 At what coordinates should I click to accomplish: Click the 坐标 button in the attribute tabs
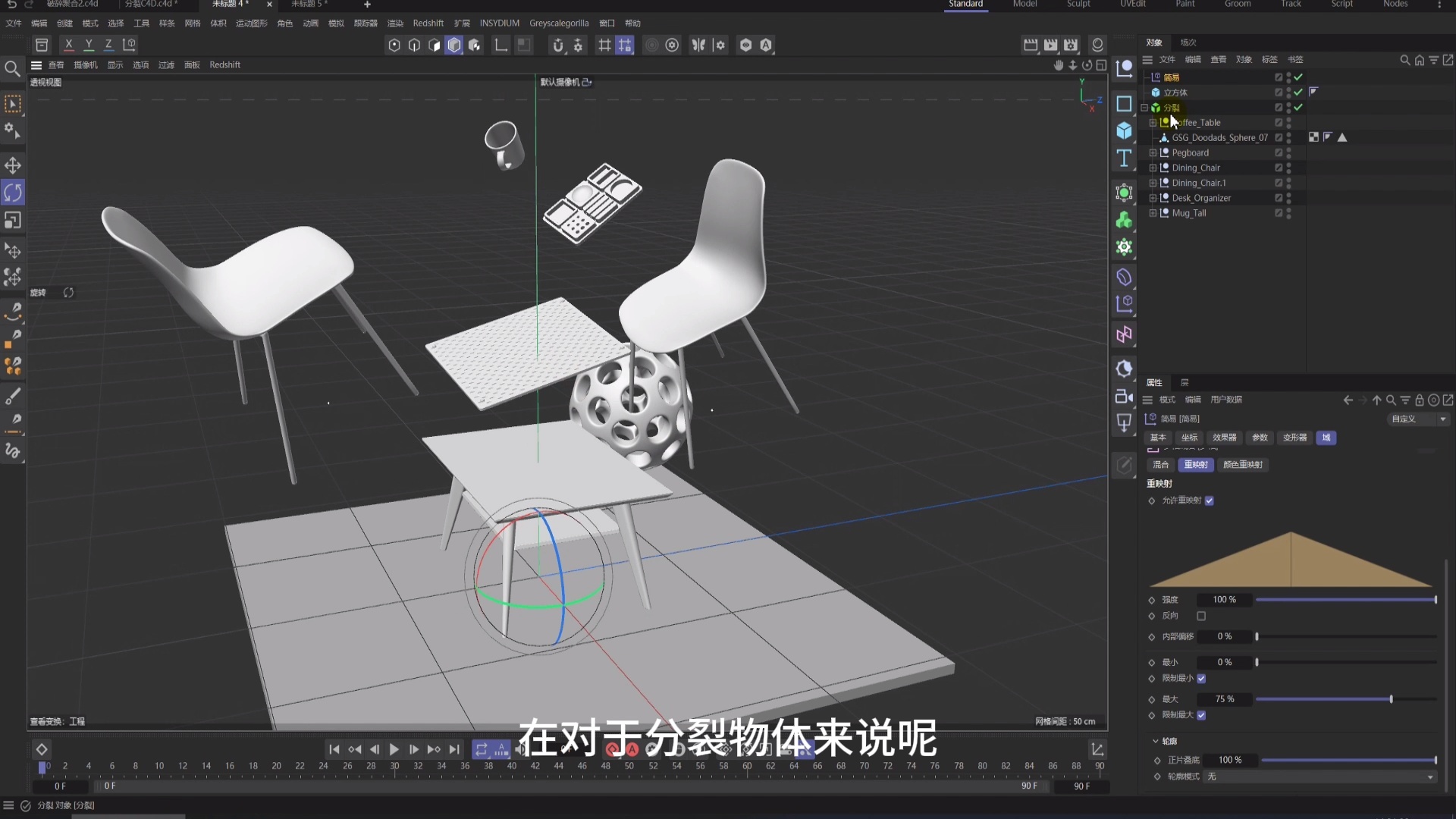(1188, 438)
